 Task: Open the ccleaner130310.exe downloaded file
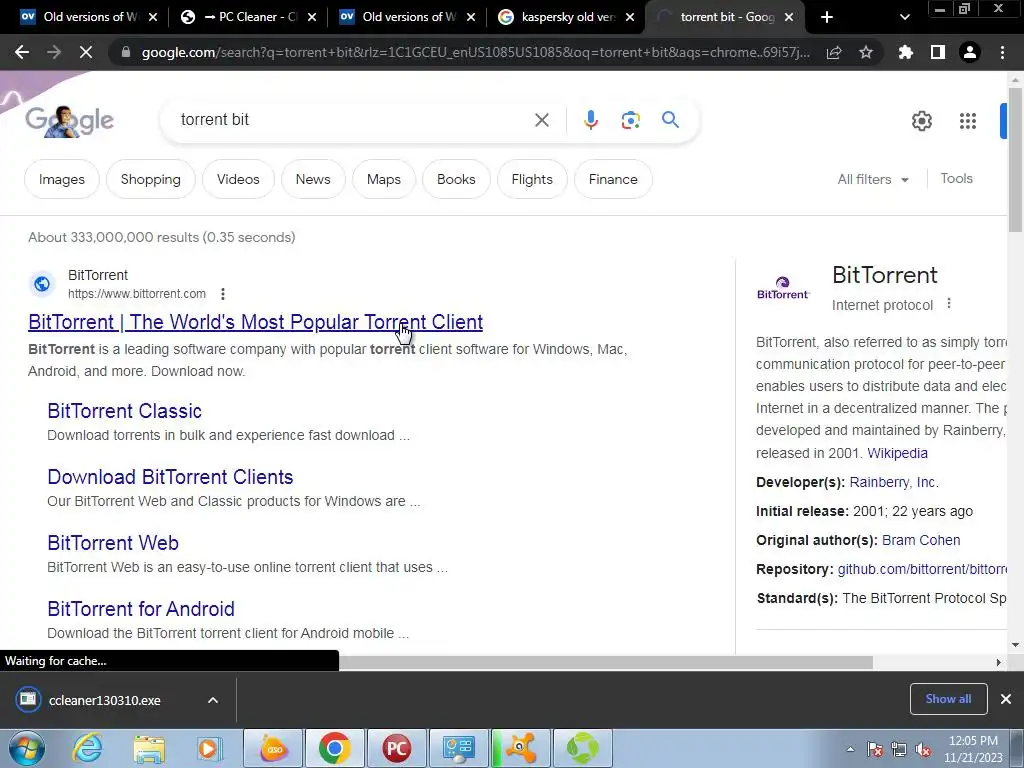click(104, 700)
